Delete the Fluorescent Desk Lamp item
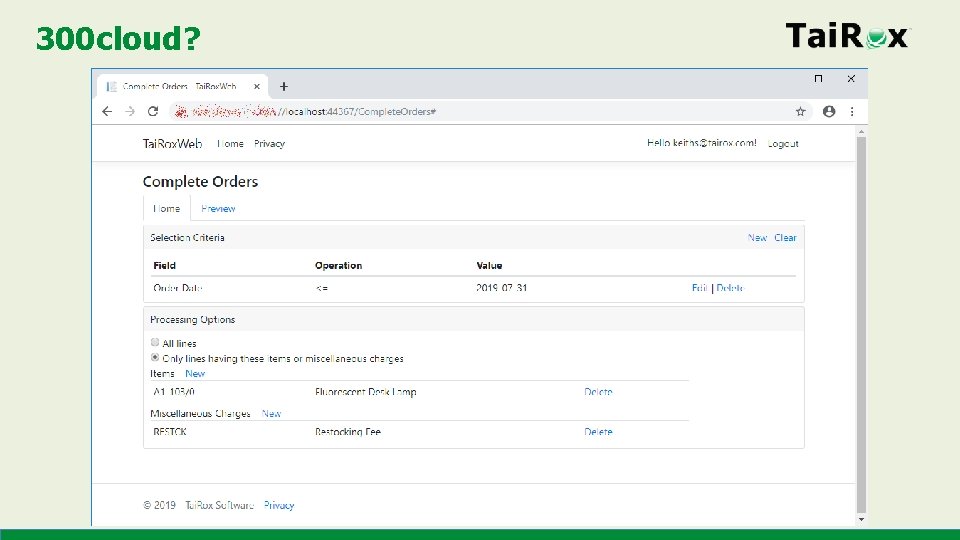This screenshot has width=960, height=540. pos(598,392)
